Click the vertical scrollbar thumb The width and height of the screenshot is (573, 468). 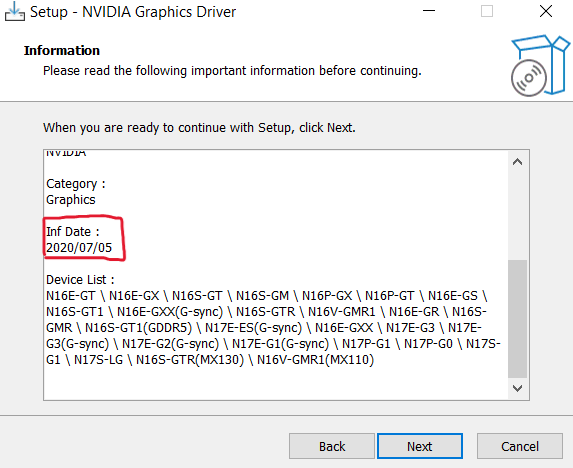(517, 319)
